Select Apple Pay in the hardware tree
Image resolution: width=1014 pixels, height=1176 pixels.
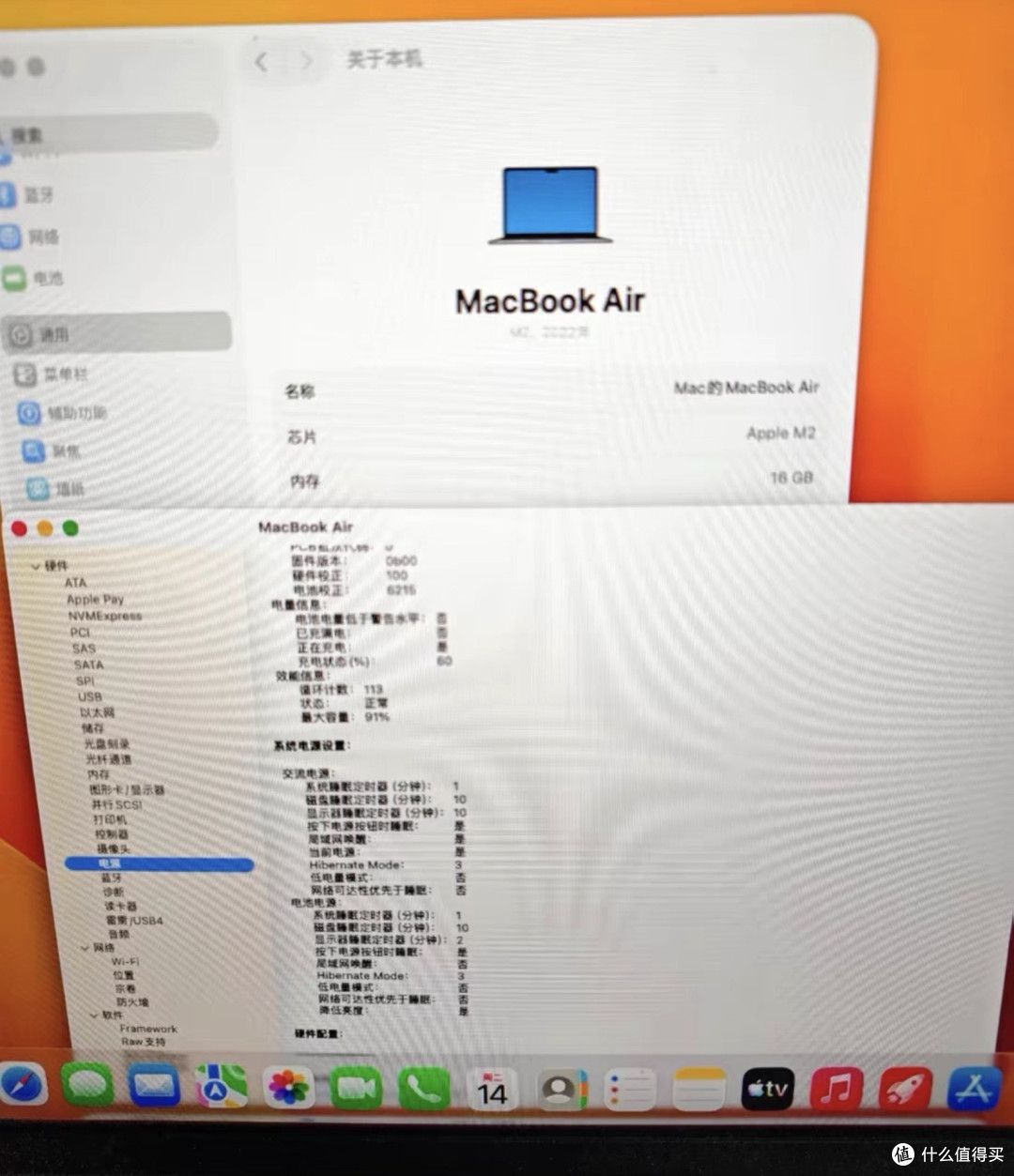[x=95, y=599]
